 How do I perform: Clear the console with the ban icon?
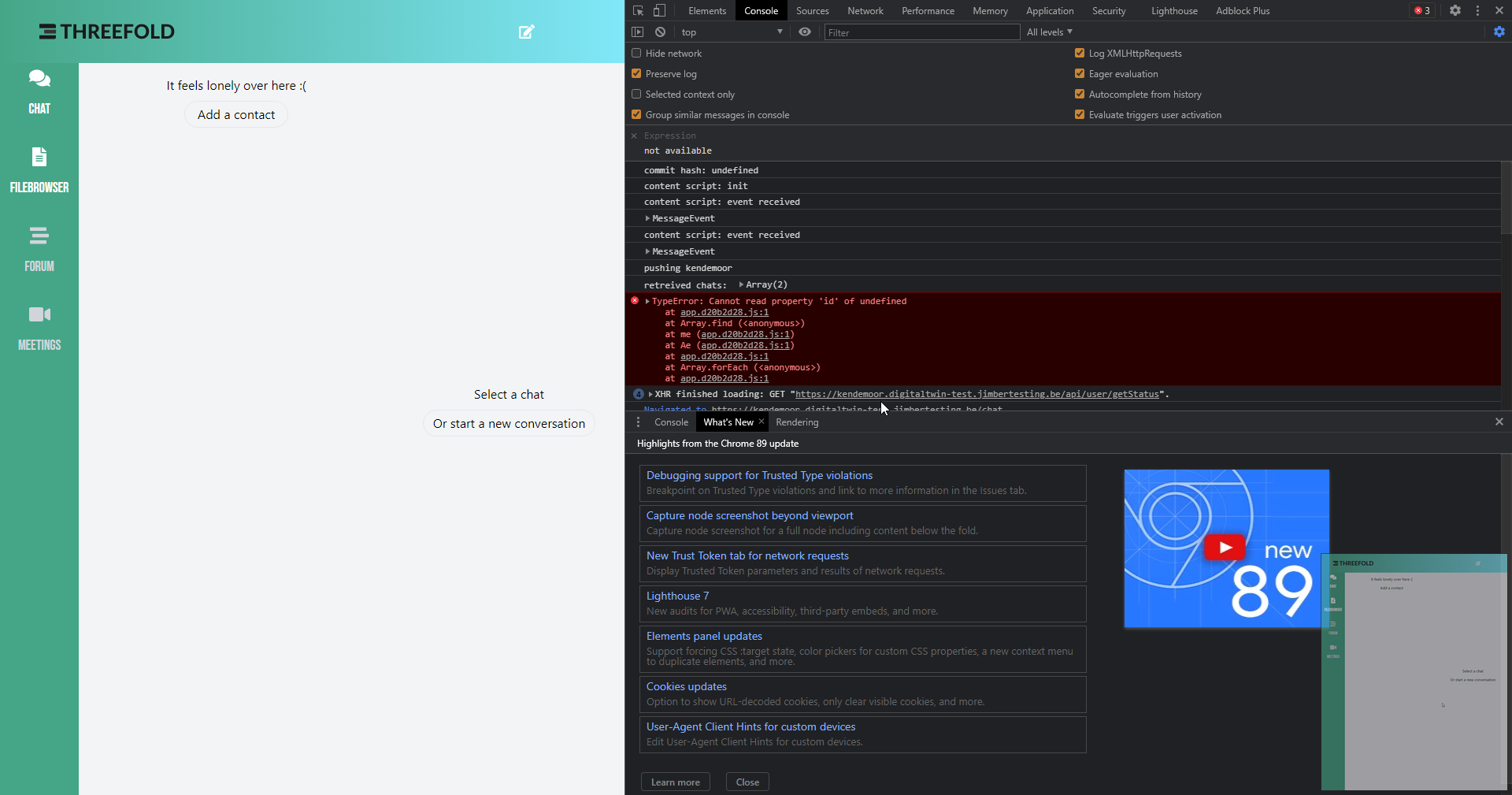click(661, 32)
